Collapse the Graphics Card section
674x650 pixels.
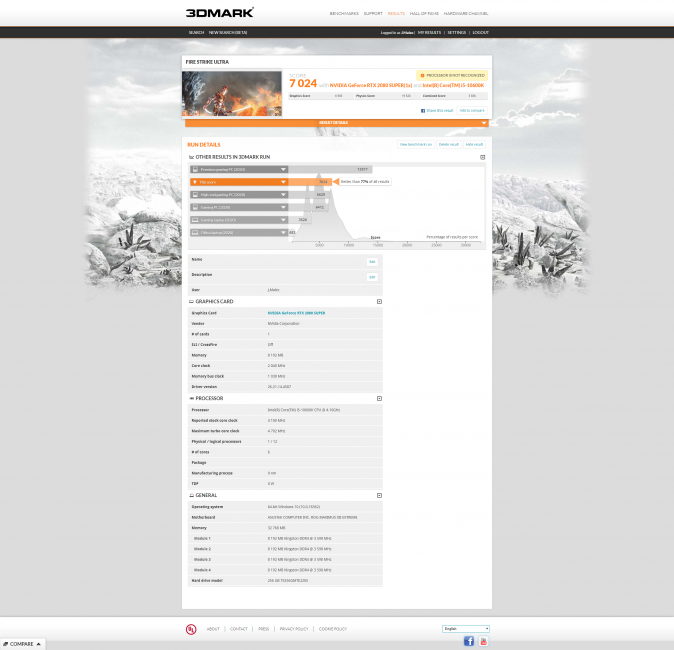click(x=379, y=302)
